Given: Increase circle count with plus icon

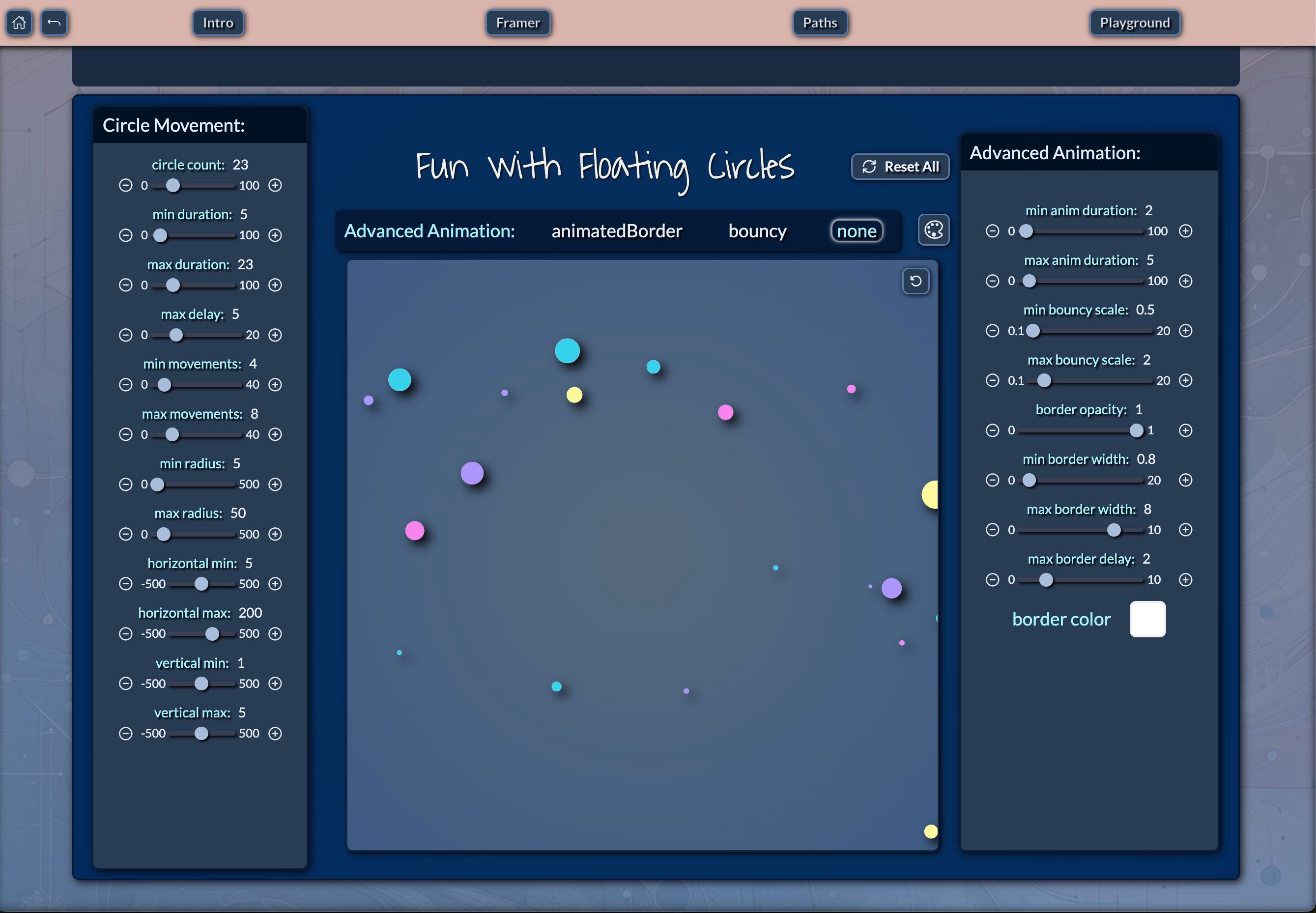Looking at the screenshot, I should pyautogui.click(x=275, y=185).
